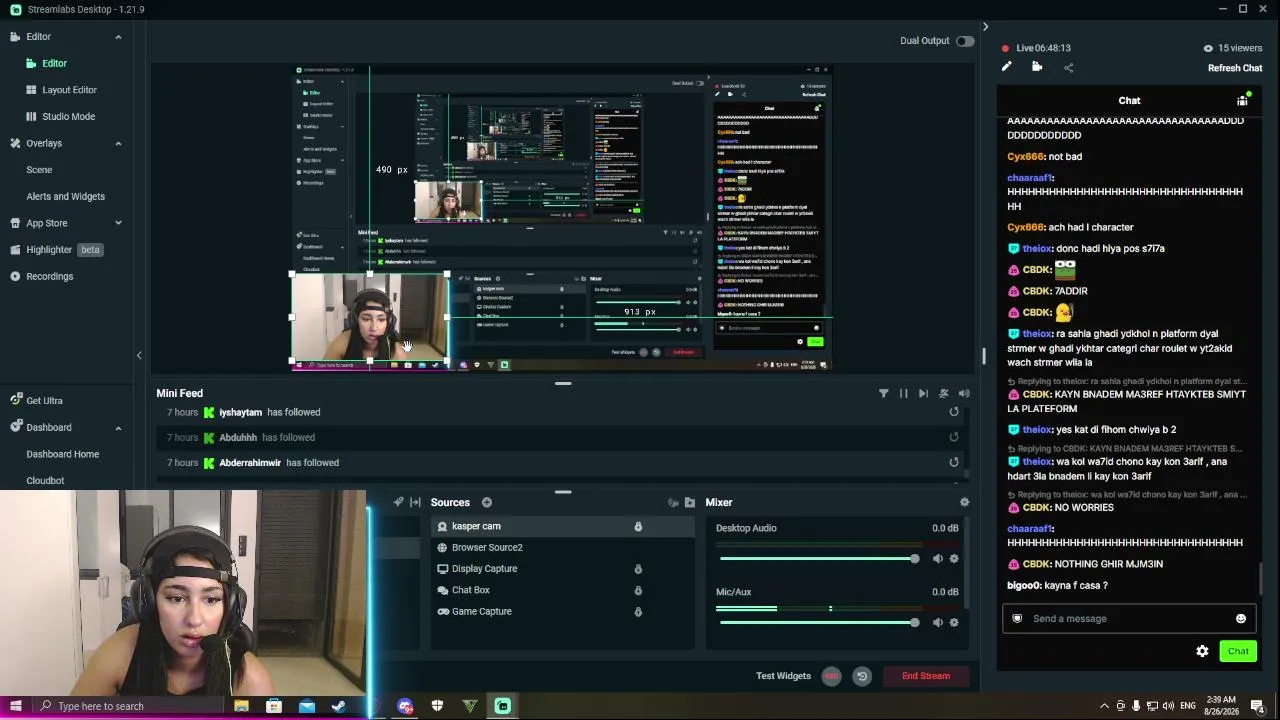Open Steam from the taskbar
This screenshot has width=1280, height=720.
tap(339, 706)
